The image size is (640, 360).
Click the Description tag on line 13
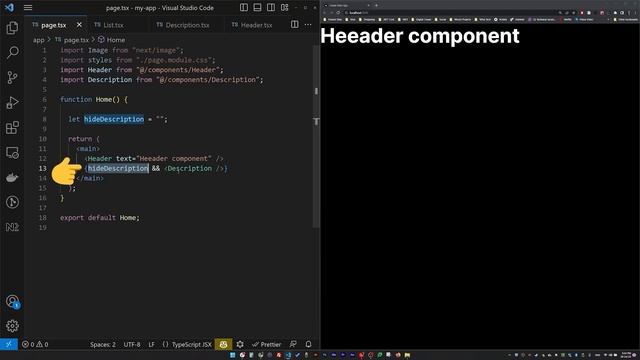pos(189,168)
